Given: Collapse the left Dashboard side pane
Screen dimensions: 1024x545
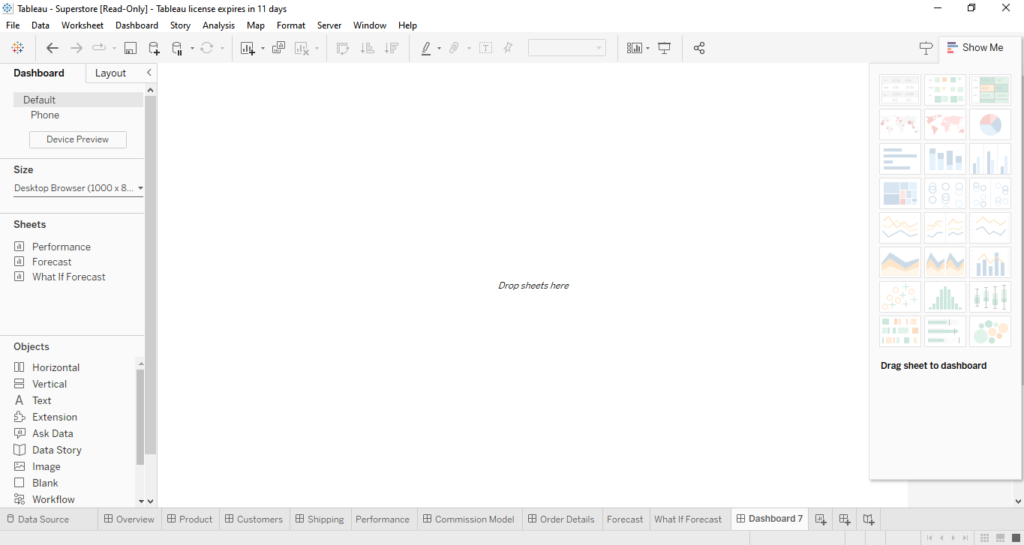Looking at the screenshot, I should [x=149, y=73].
